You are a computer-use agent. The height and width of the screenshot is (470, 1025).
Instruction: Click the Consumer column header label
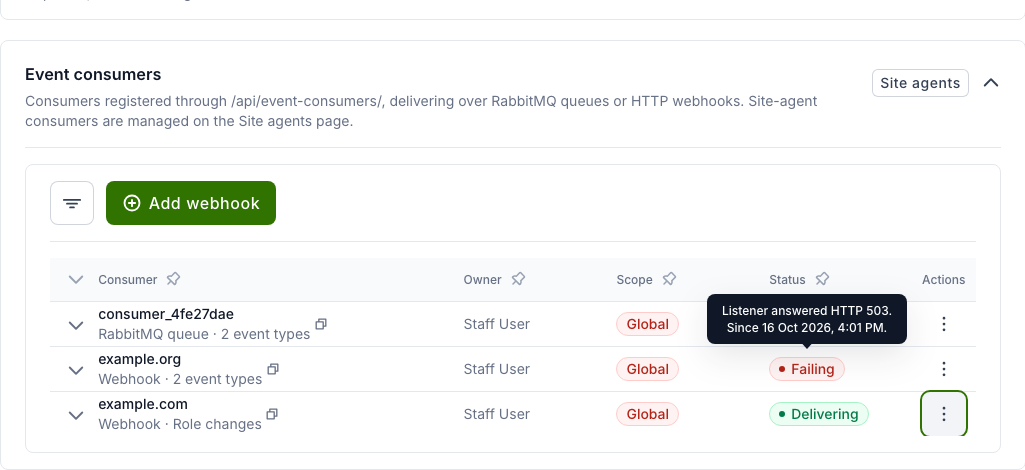click(127, 280)
